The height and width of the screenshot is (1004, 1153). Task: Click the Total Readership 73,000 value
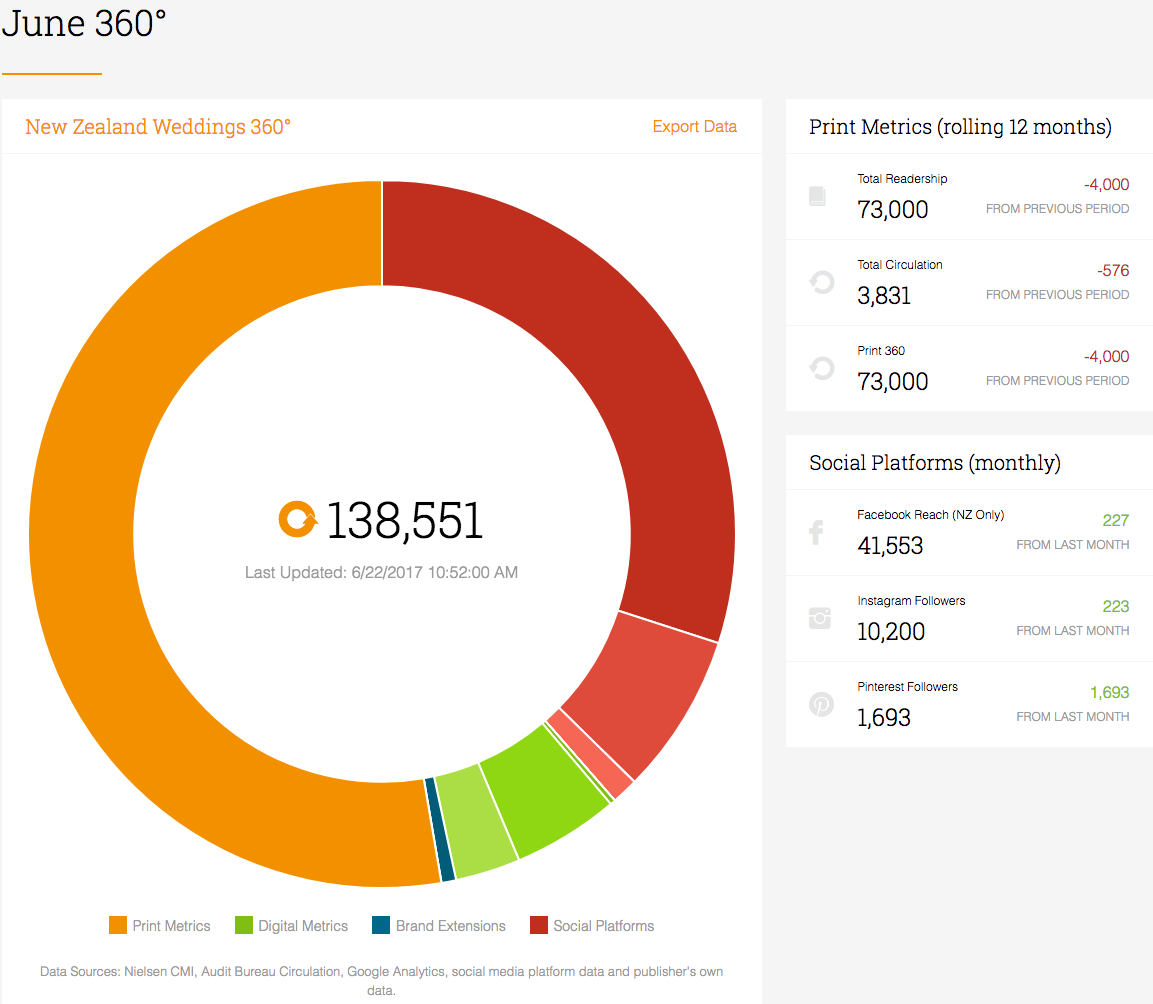pyautogui.click(x=893, y=210)
